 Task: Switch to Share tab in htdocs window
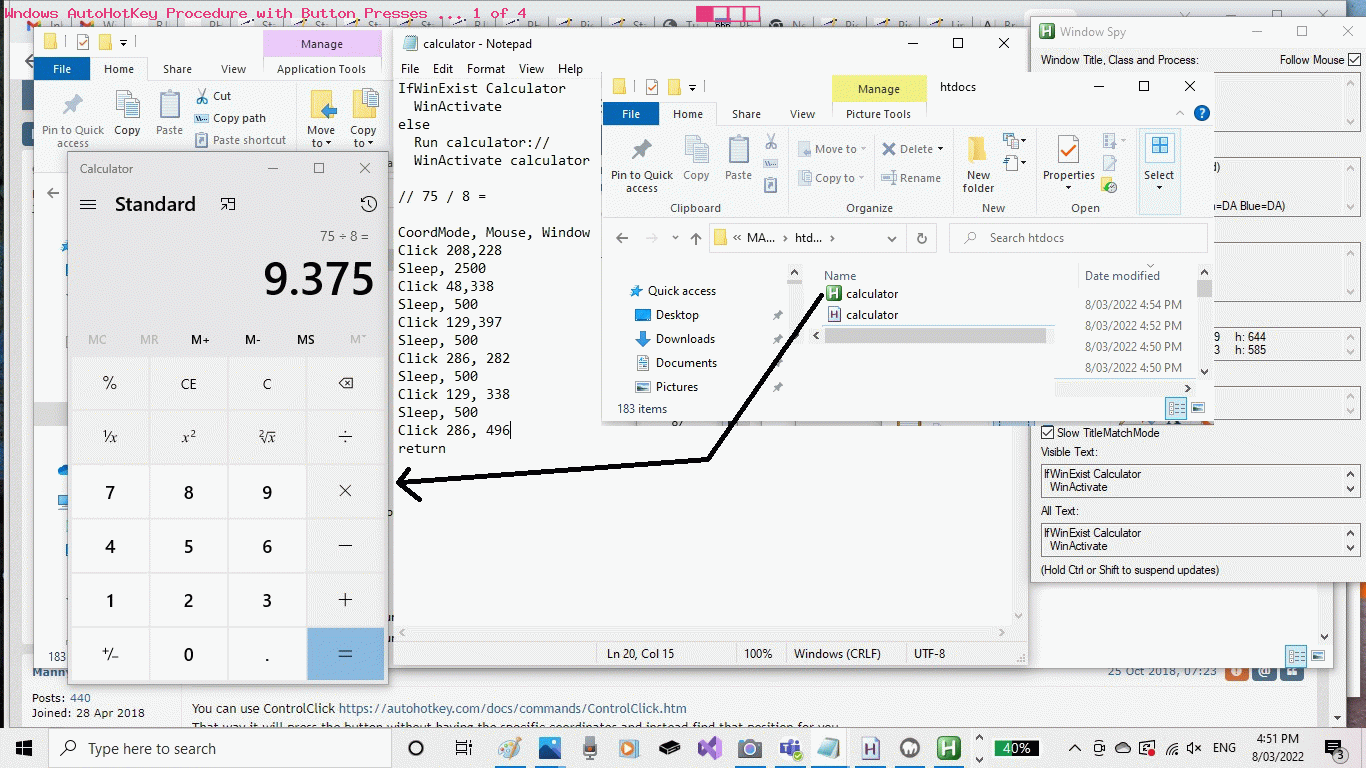pyautogui.click(x=746, y=114)
